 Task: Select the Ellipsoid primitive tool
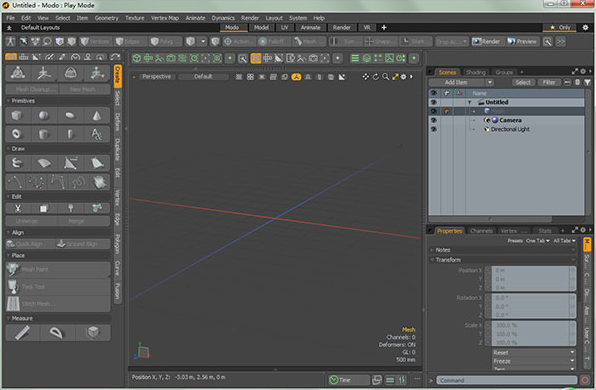click(x=70, y=116)
